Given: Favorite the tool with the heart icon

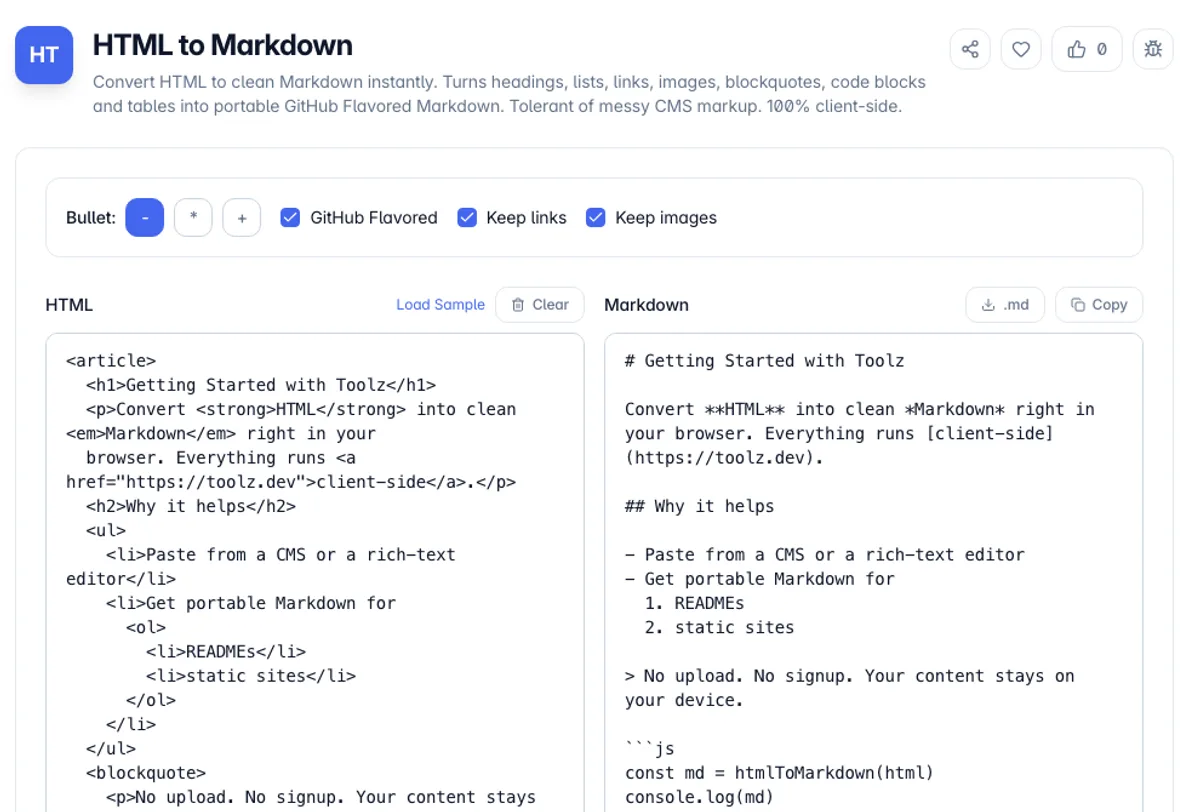Looking at the screenshot, I should [1021, 49].
